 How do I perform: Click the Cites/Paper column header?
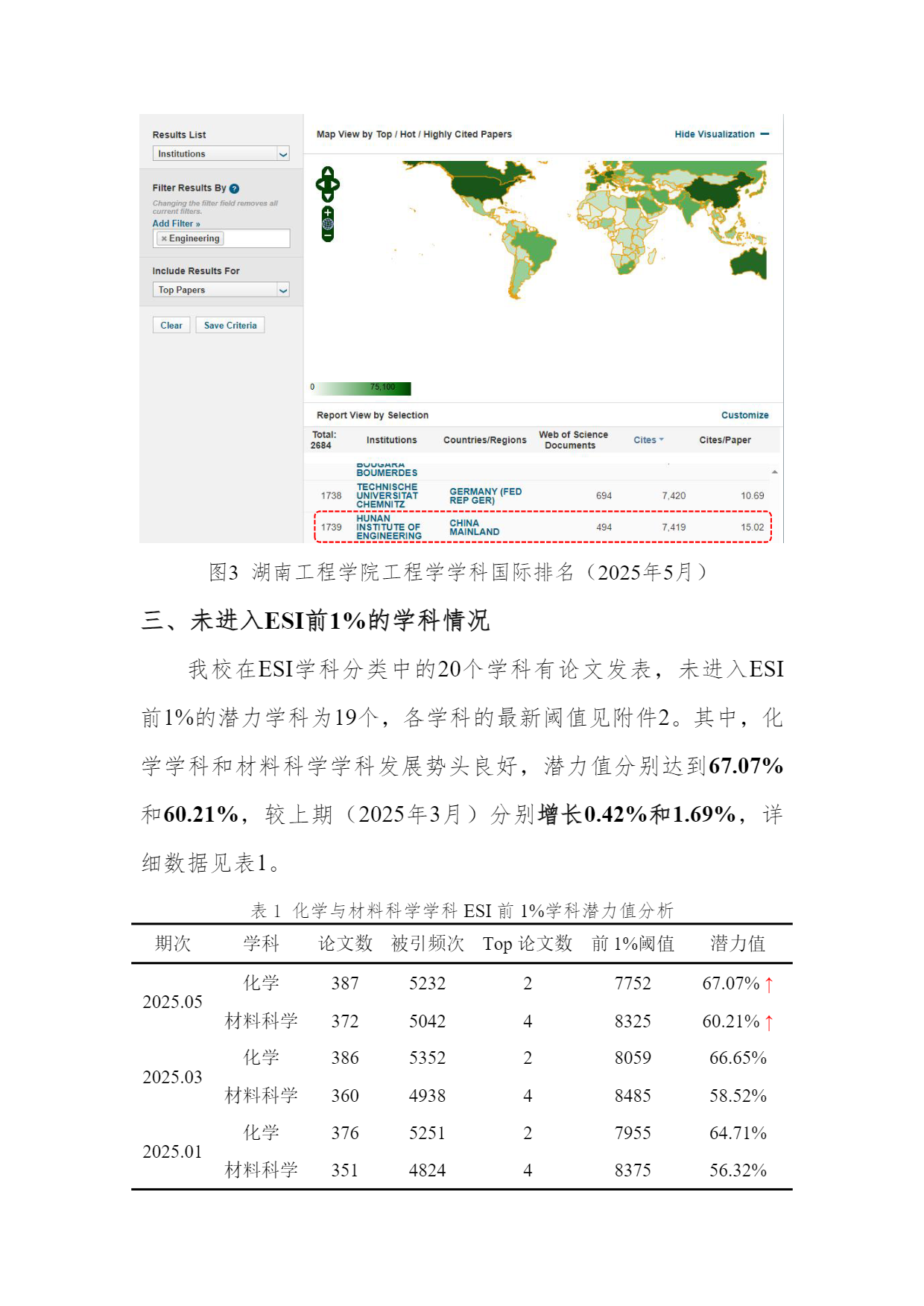click(x=724, y=440)
